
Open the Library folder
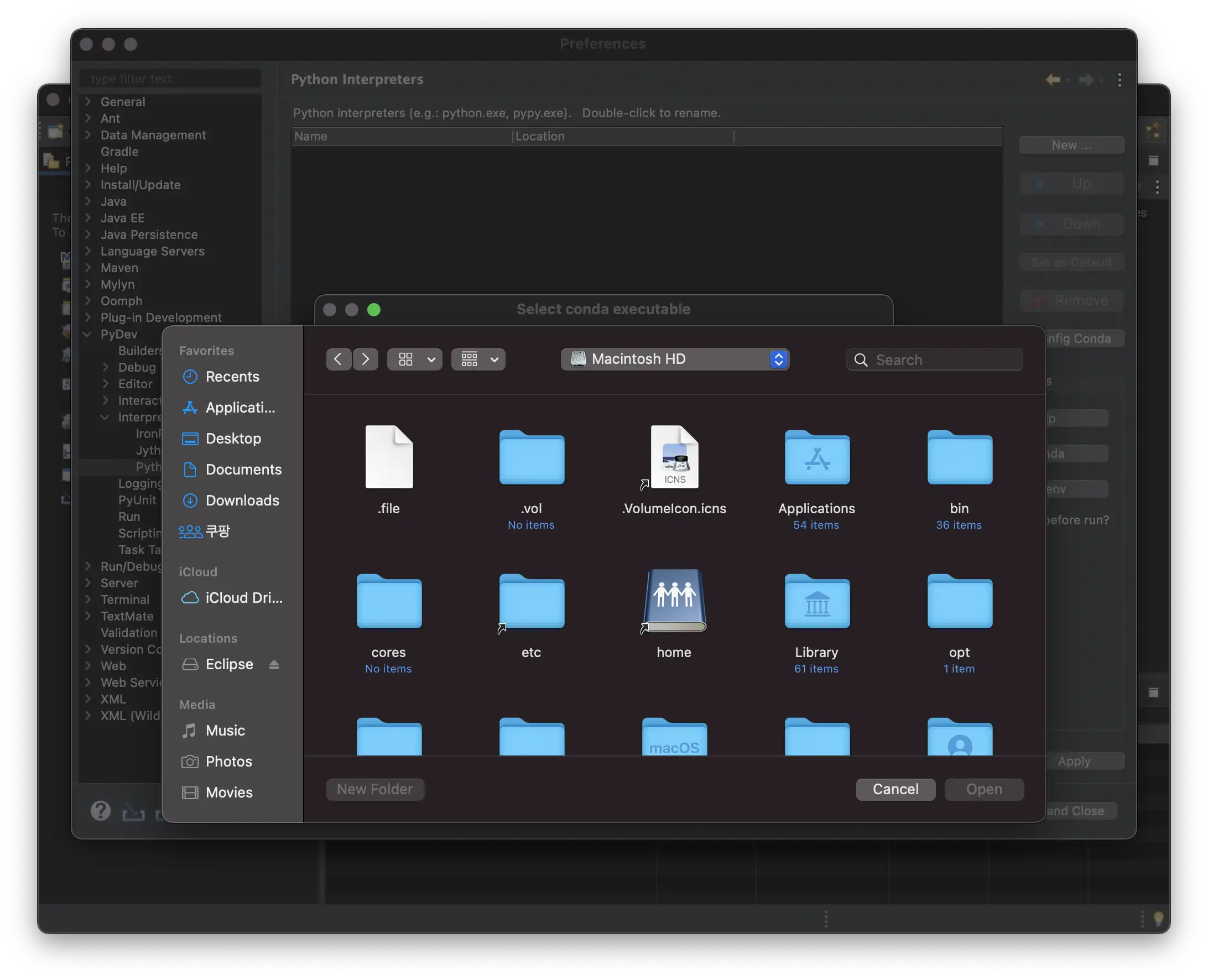pos(816,601)
